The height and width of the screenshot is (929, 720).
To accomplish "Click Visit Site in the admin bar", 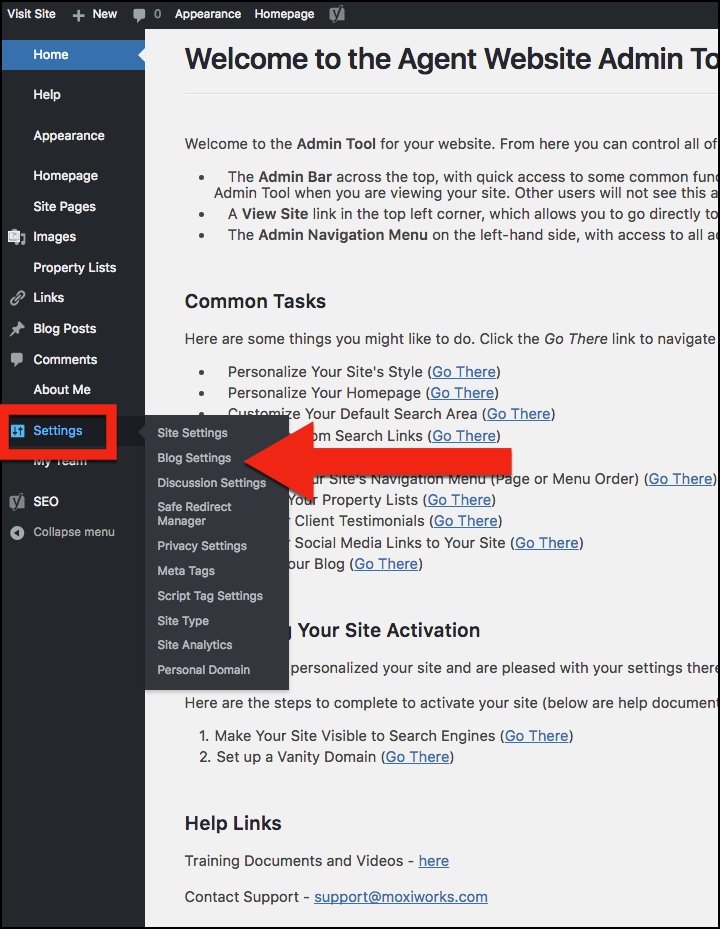I will point(31,14).
